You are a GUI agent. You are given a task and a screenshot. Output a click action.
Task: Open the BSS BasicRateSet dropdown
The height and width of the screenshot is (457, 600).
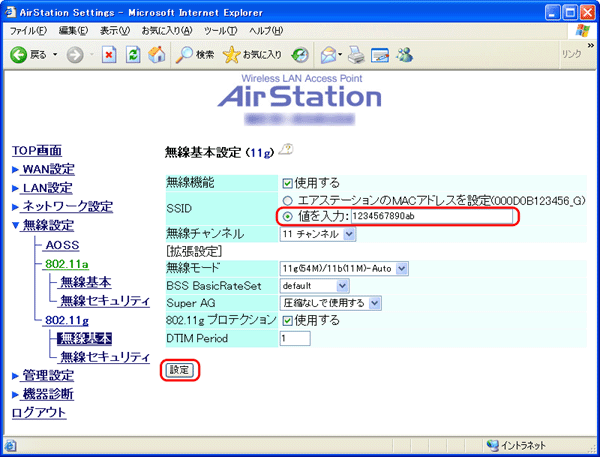point(314,286)
